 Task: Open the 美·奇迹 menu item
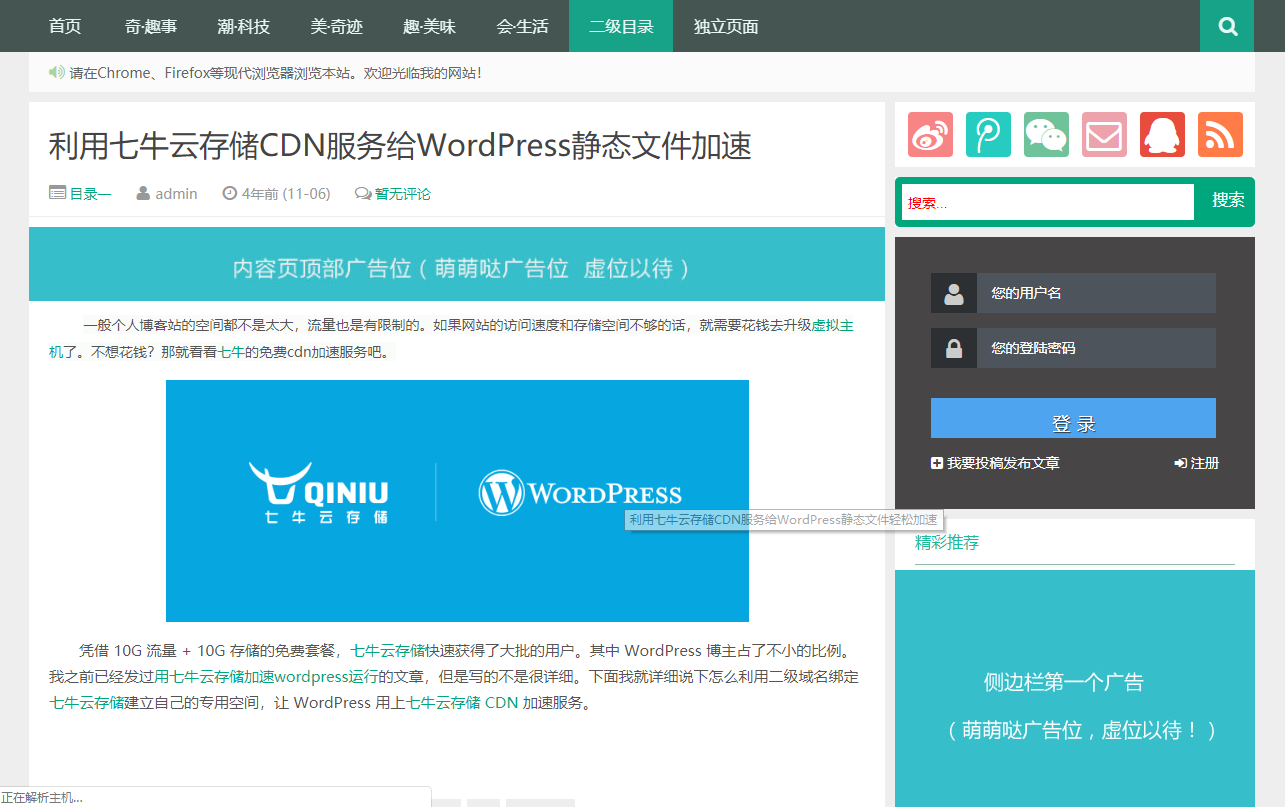click(337, 26)
